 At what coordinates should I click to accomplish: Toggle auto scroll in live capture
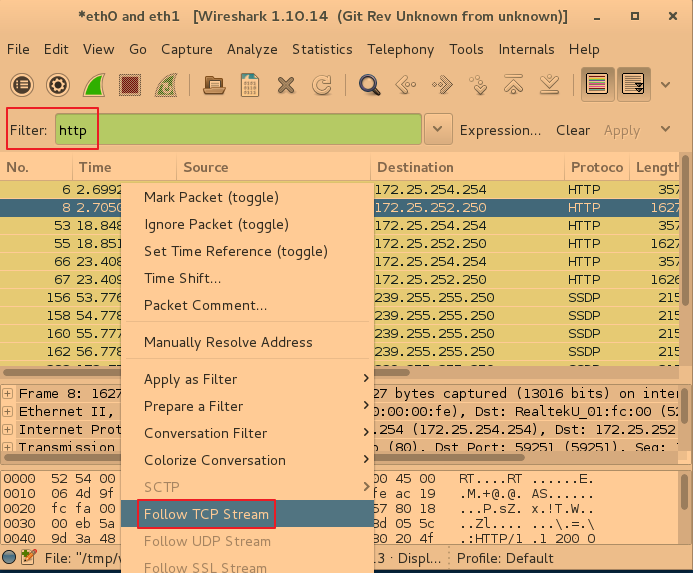pyautogui.click(x=633, y=85)
